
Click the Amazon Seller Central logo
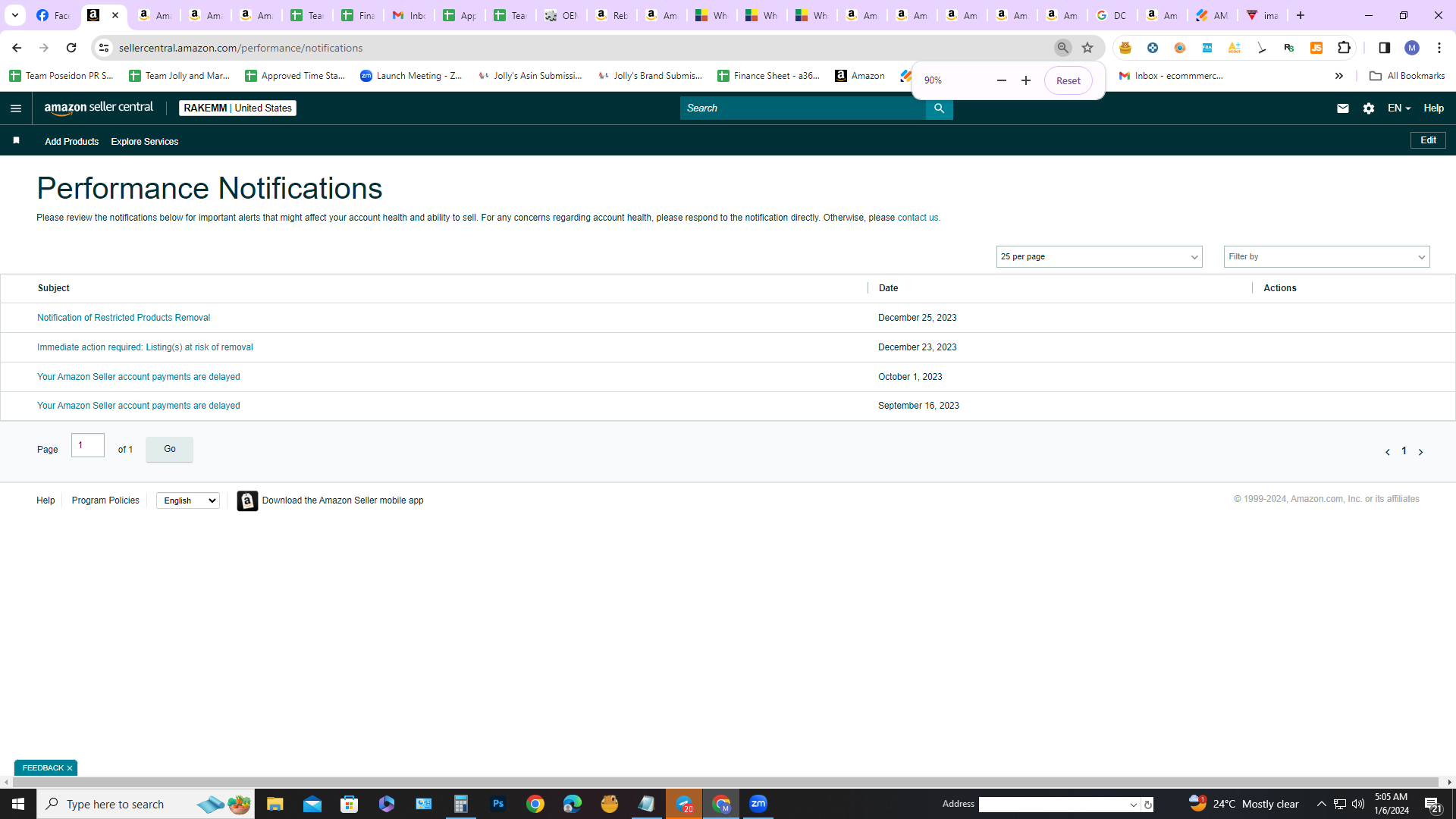[x=99, y=108]
